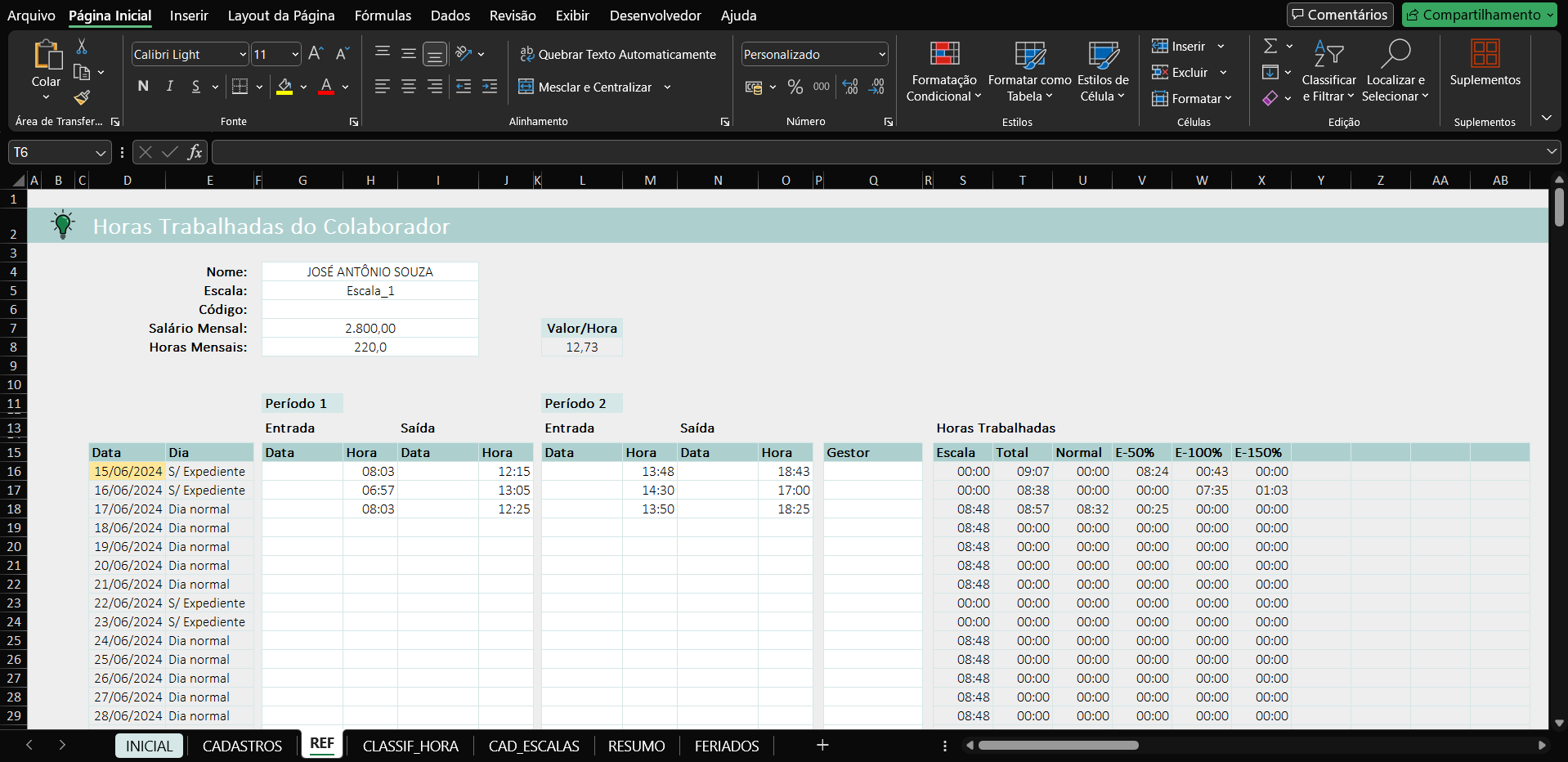Click the Aumentar Casas Decimais icon
Viewport: 1568px width, 762px height.
[850, 86]
